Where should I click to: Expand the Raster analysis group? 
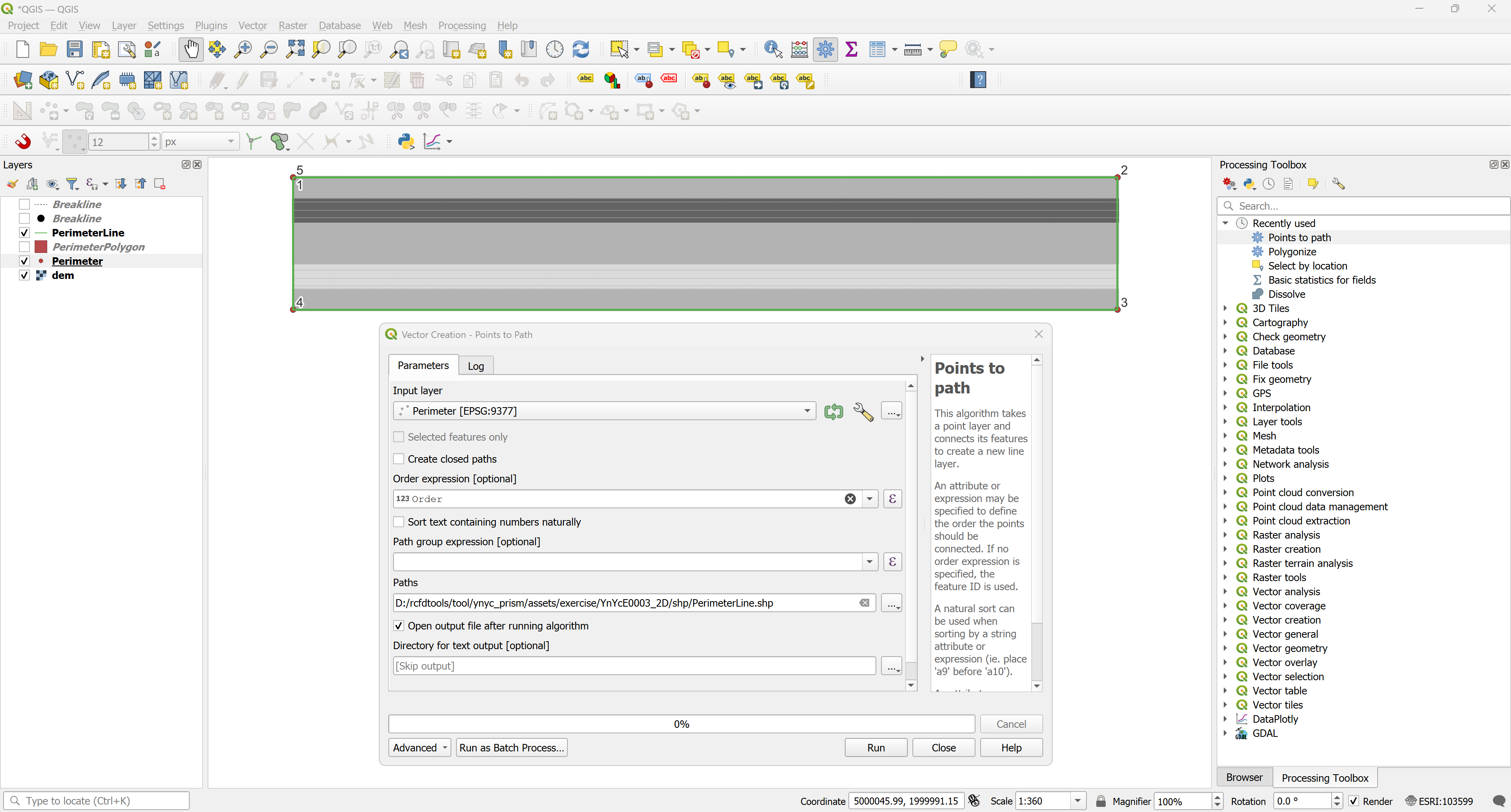[x=1225, y=535]
